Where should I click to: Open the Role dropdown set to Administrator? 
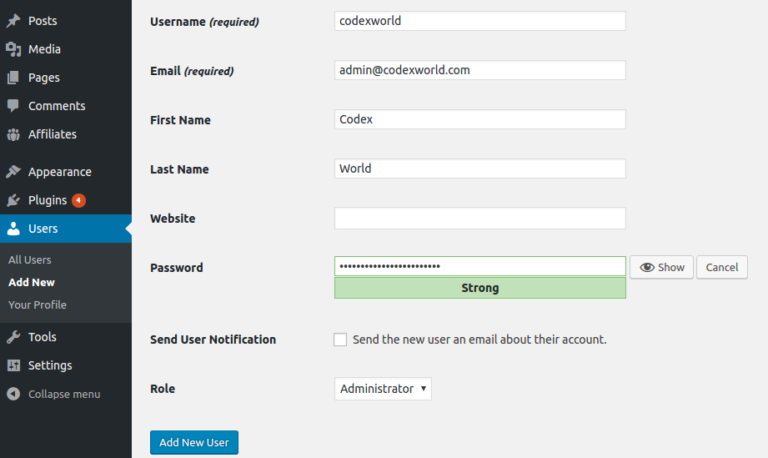point(383,388)
